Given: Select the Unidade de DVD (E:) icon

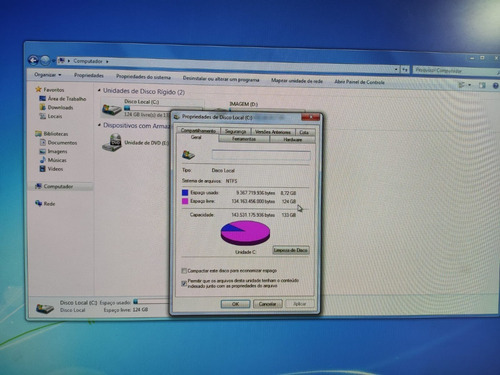Looking at the screenshot, I should pyautogui.click(x=112, y=143).
